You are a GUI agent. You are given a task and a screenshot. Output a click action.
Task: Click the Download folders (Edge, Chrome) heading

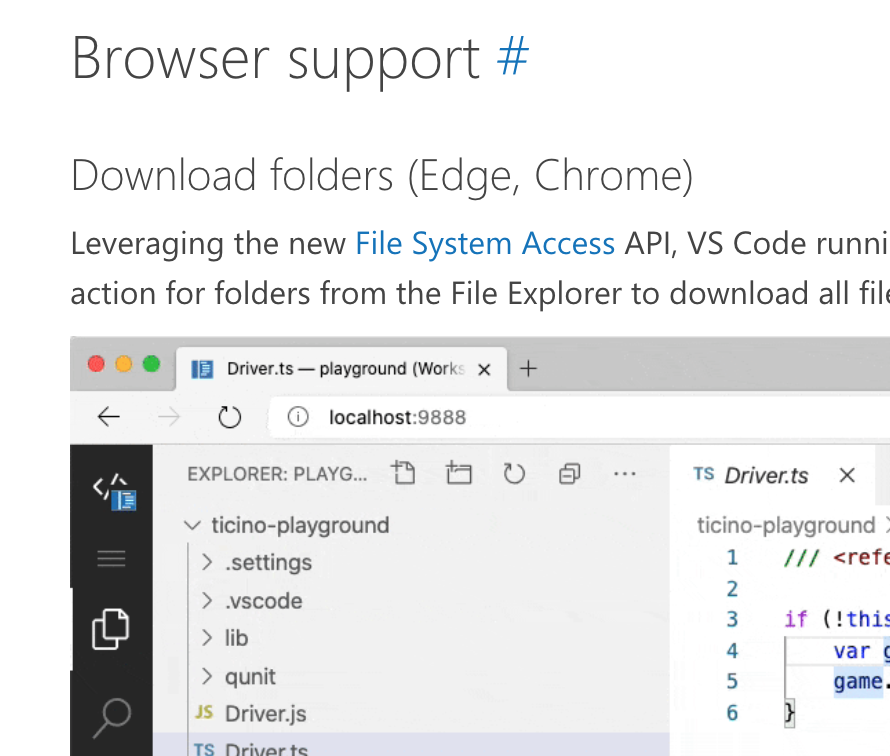tap(382, 176)
